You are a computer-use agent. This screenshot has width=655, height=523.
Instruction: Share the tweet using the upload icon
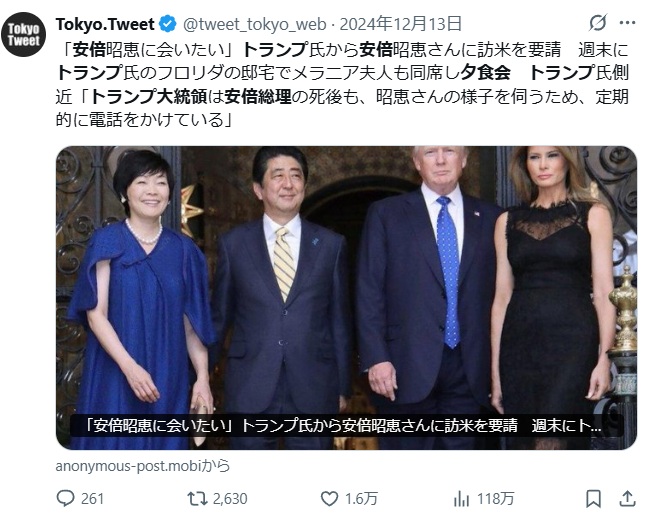627,498
